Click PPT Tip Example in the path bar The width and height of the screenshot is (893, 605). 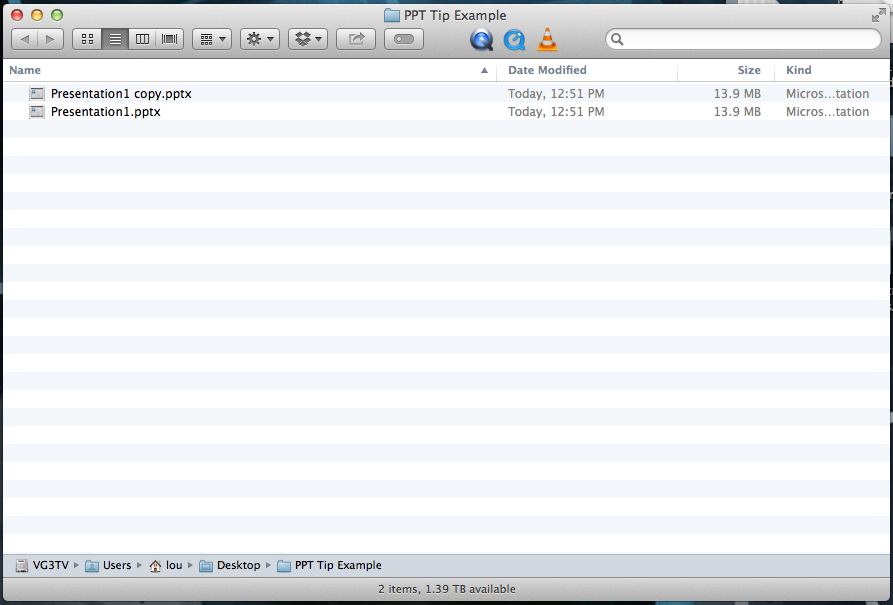[x=329, y=565]
